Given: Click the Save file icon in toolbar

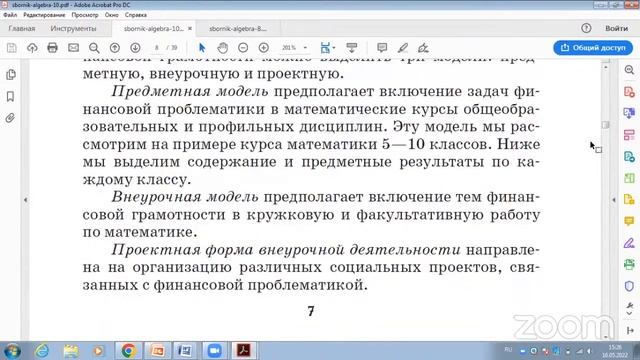Looking at the screenshot, I should (x=12, y=48).
